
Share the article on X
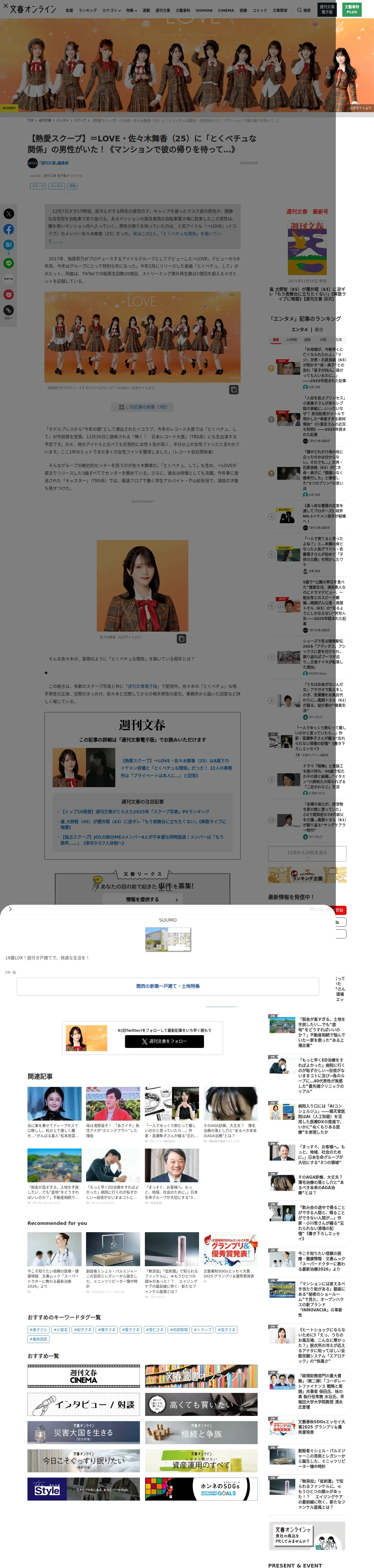(x=9, y=214)
